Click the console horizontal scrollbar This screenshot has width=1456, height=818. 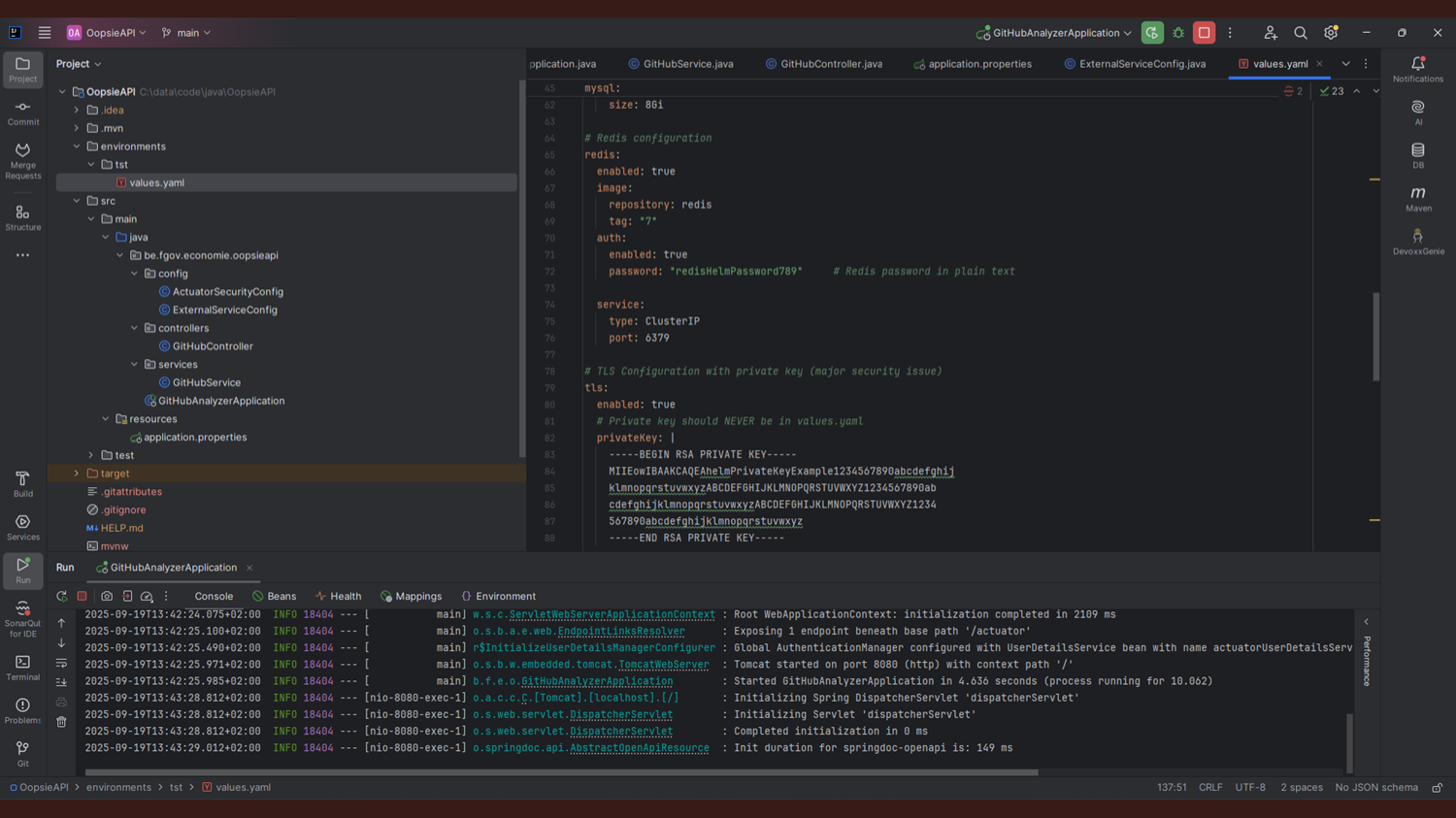pos(561,772)
